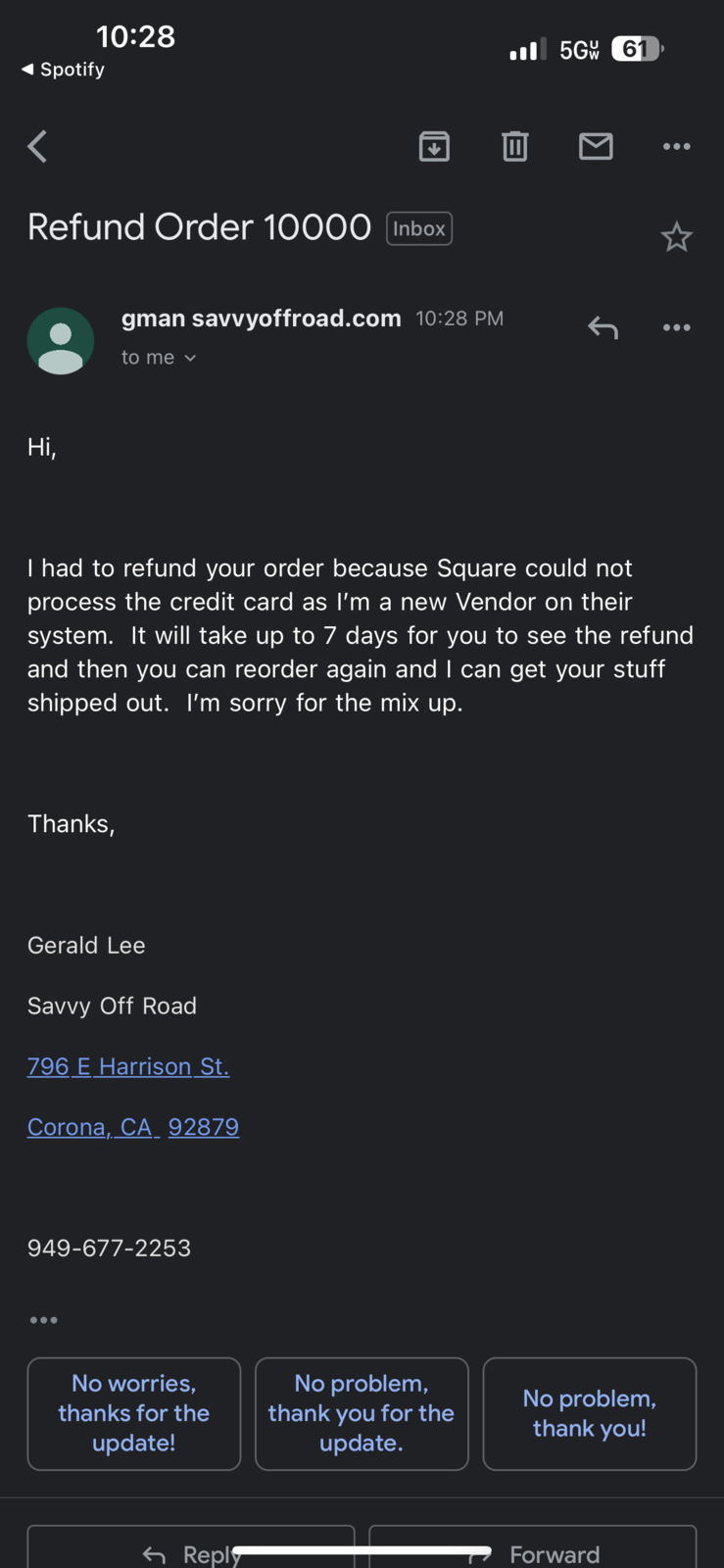
Task: Open the 796 E Harrison St. link
Action: coord(128,1066)
